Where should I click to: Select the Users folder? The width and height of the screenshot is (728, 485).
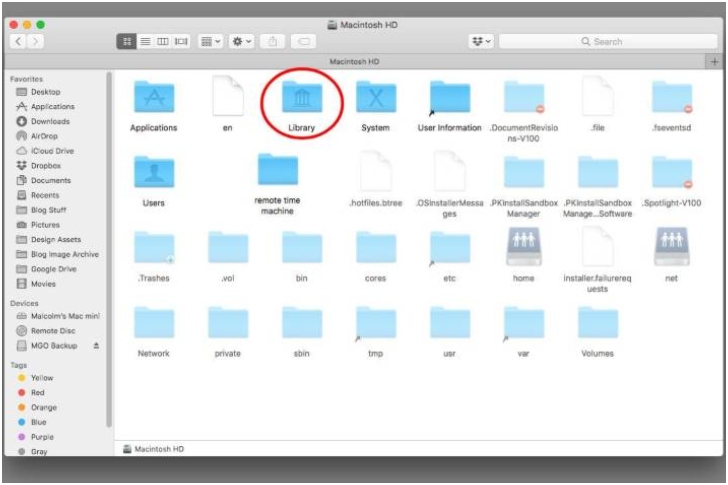tap(154, 172)
